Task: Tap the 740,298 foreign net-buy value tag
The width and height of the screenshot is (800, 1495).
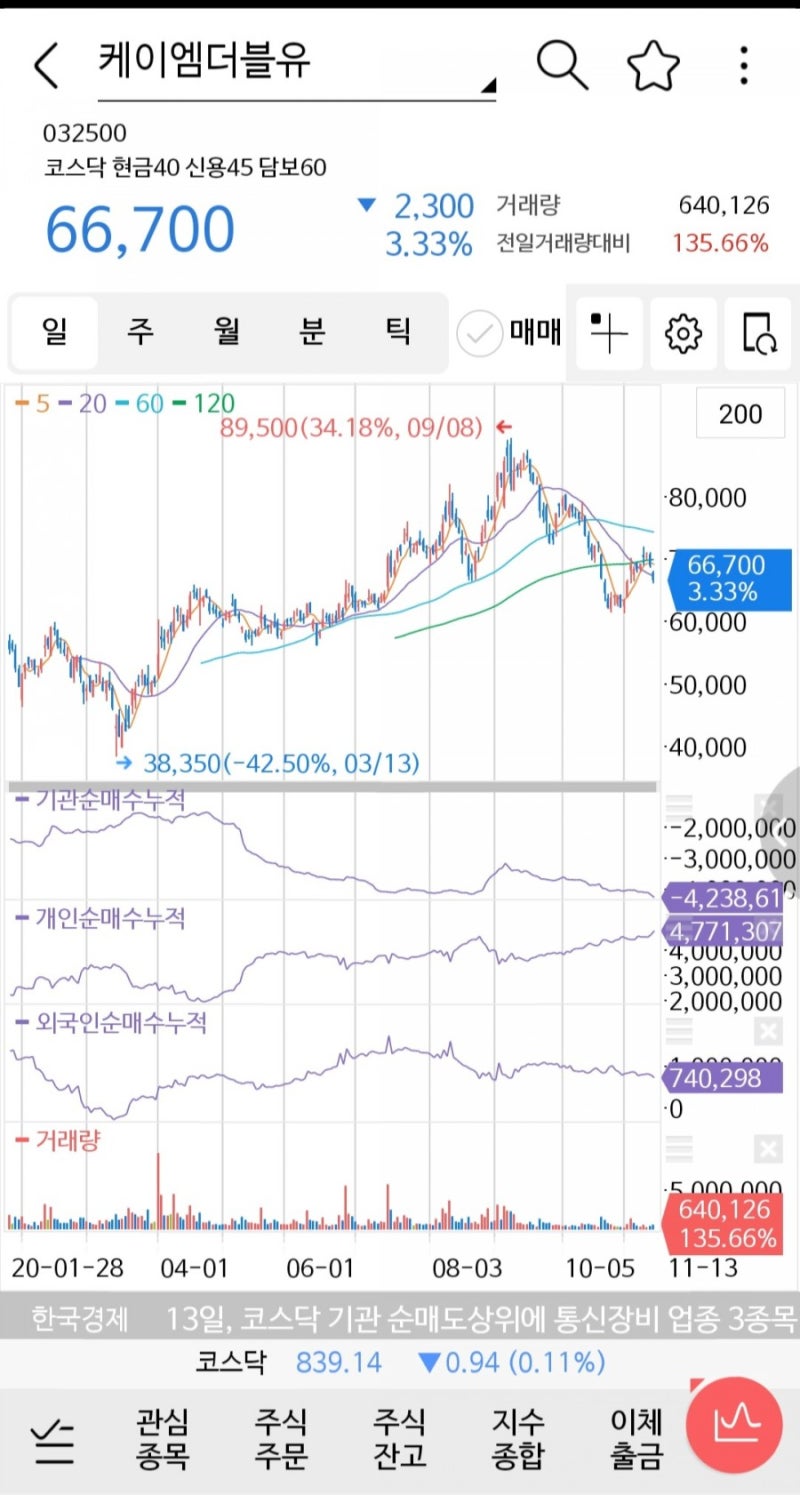Action: tap(722, 1078)
